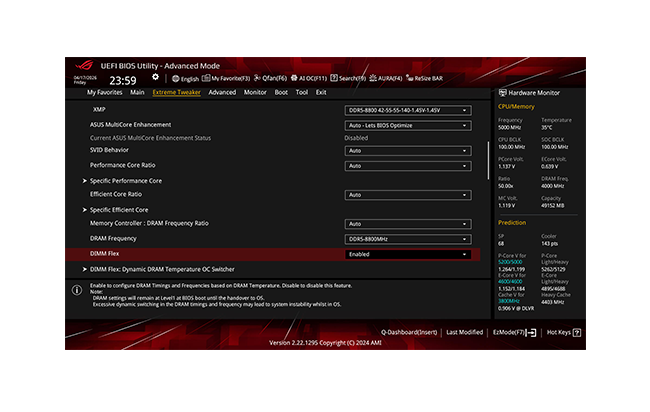Open Performance Core Ratio dropdown

408,166
